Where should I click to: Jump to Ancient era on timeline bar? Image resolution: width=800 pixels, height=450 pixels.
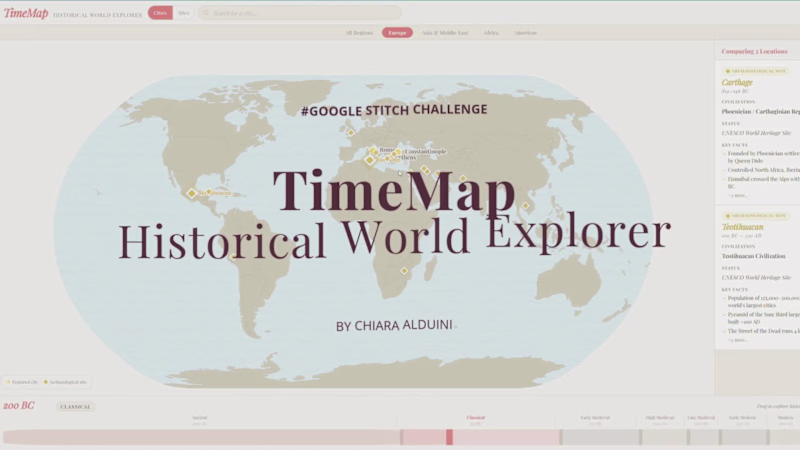(202, 437)
